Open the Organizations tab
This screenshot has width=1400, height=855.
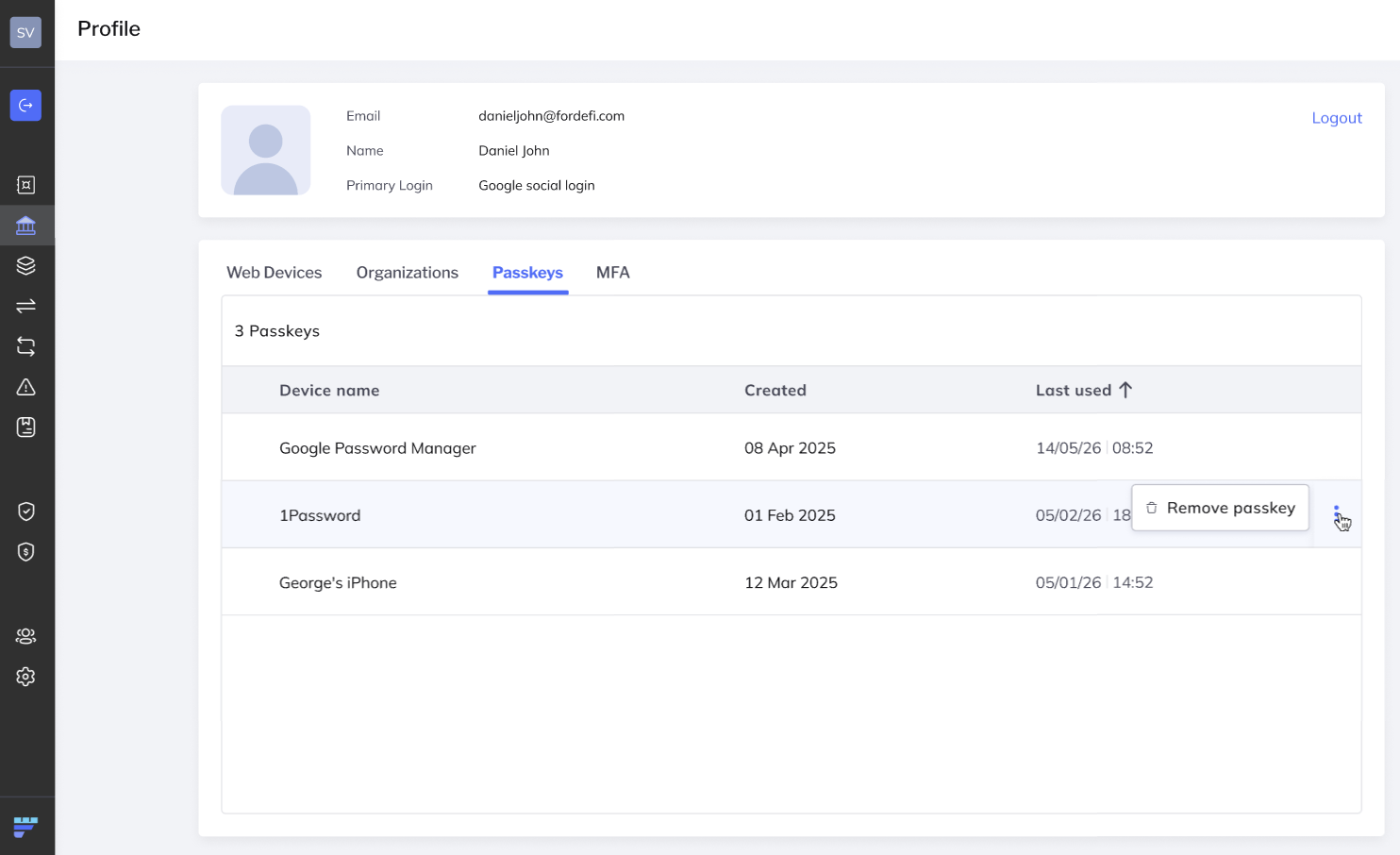click(x=408, y=273)
